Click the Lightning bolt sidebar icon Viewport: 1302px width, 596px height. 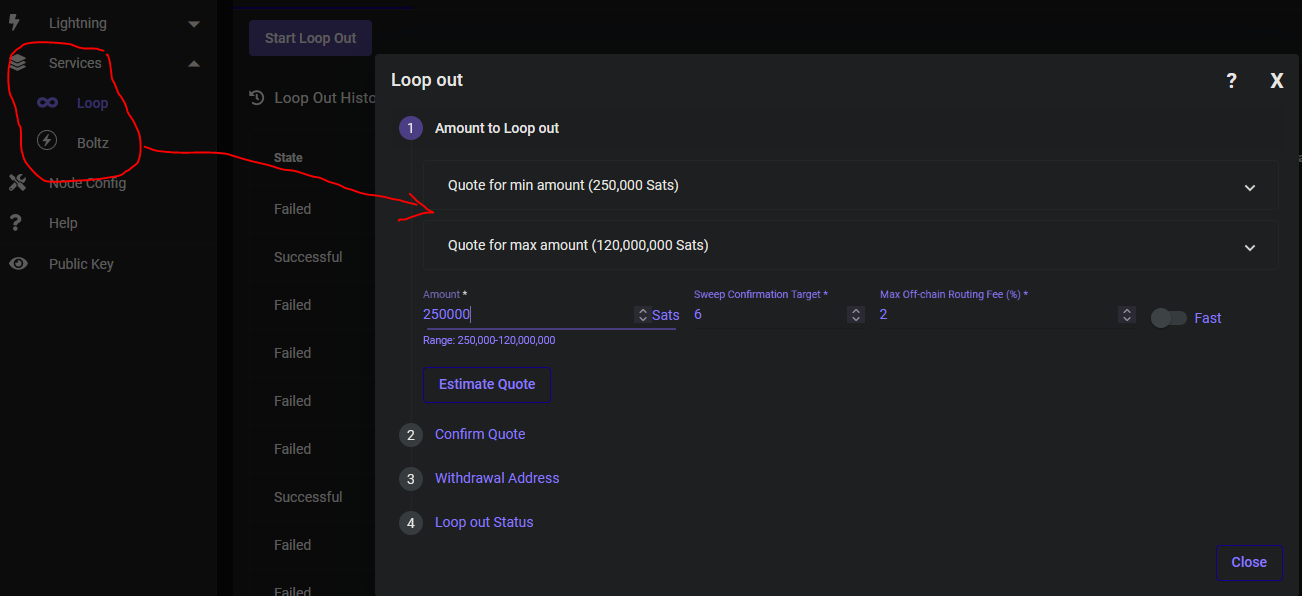pos(14,22)
